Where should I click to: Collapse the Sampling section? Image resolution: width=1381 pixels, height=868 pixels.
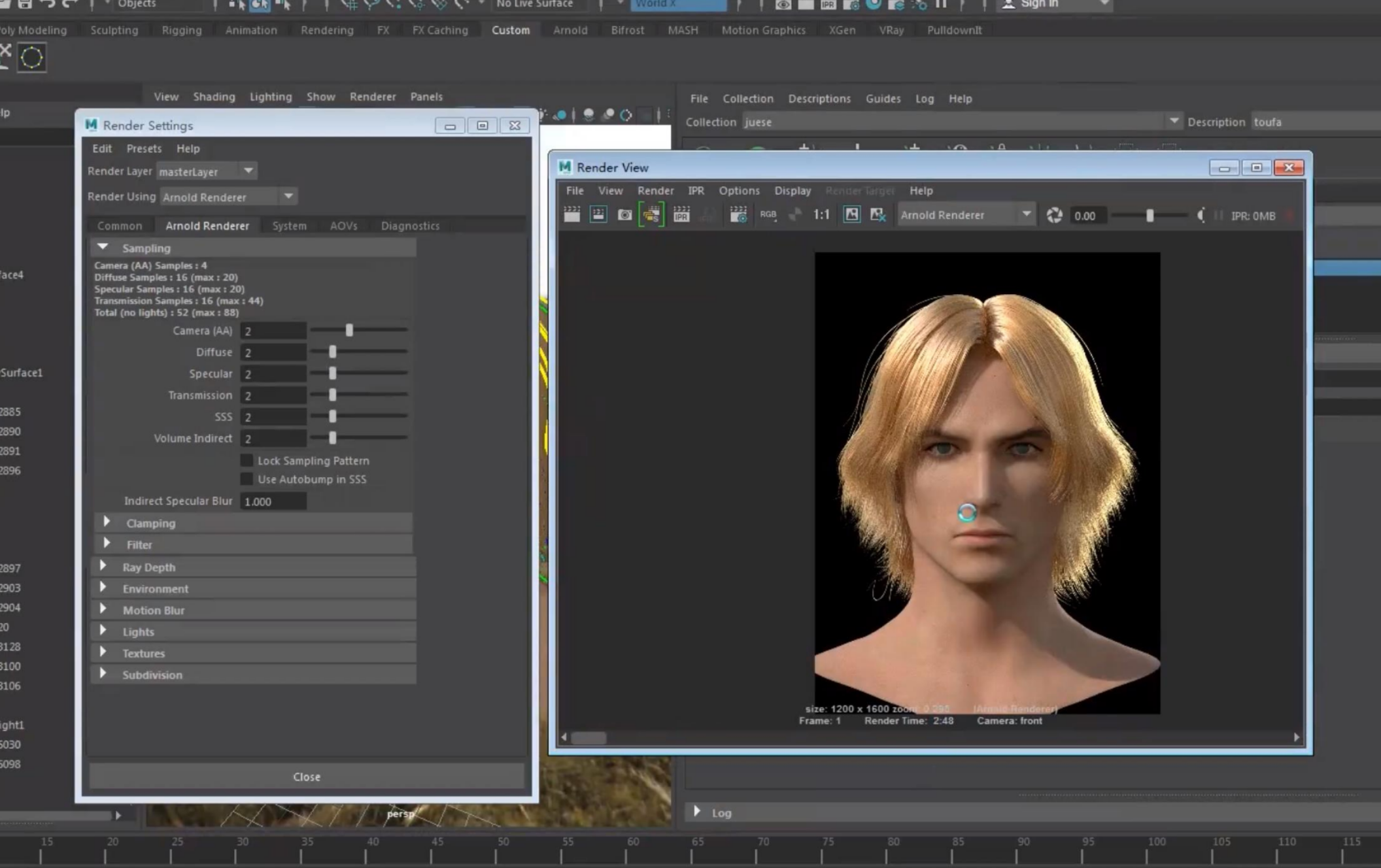point(103,248)
